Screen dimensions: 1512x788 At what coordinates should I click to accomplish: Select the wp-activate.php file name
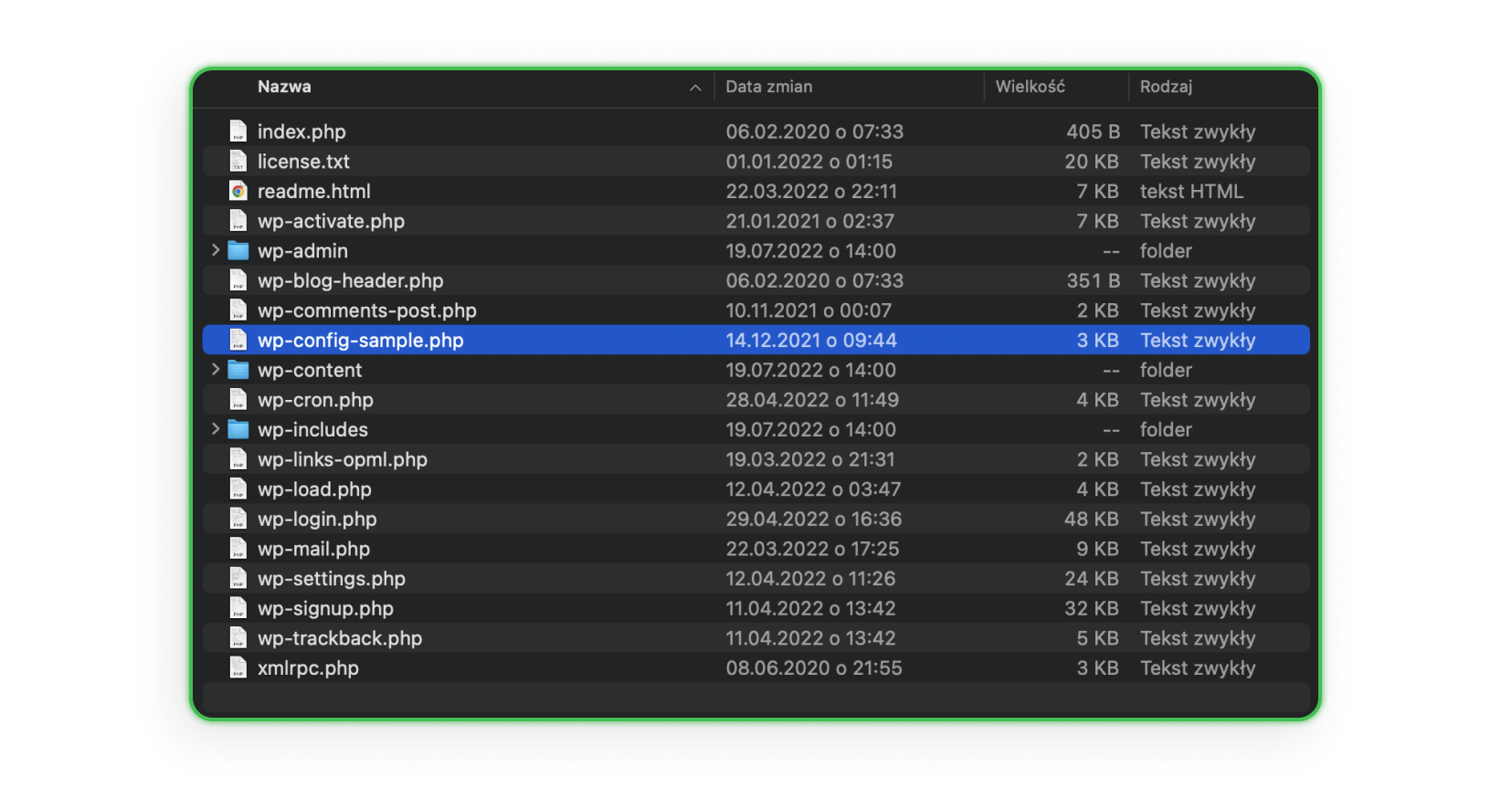[x=331, y=221]
